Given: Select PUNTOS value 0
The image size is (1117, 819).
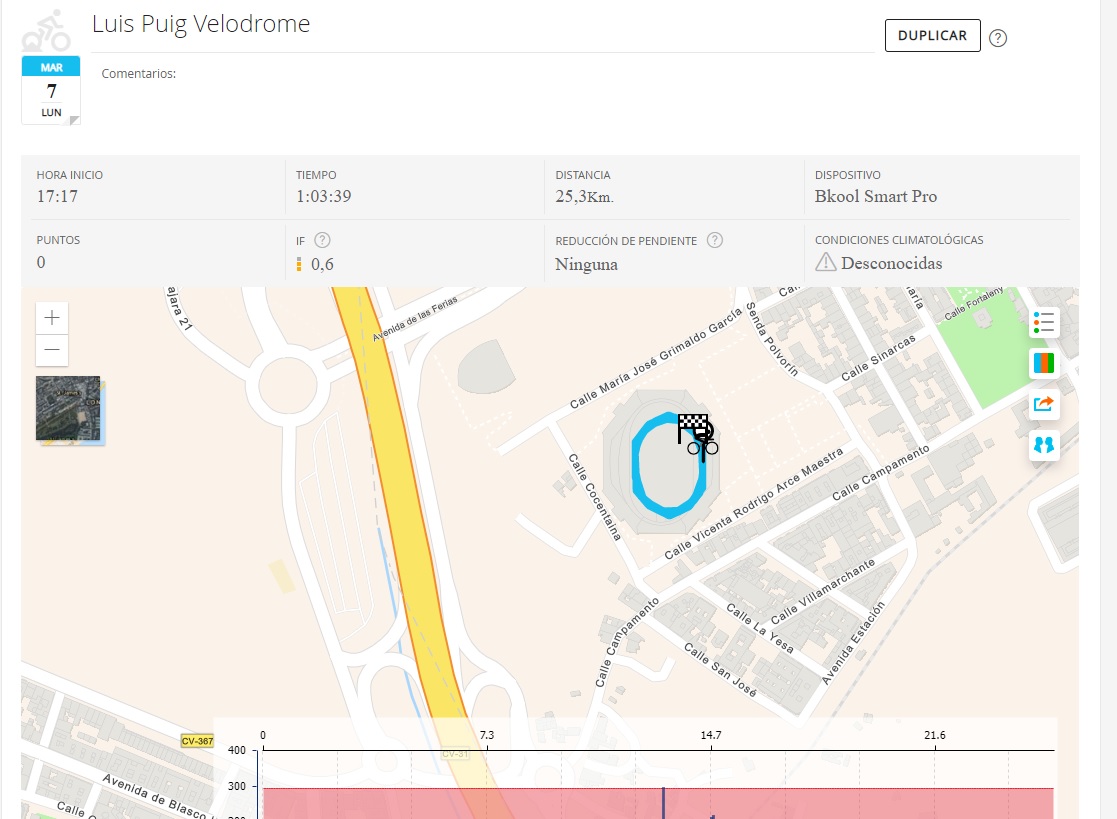Looking at the screenshot, I should tap(41, 262).
